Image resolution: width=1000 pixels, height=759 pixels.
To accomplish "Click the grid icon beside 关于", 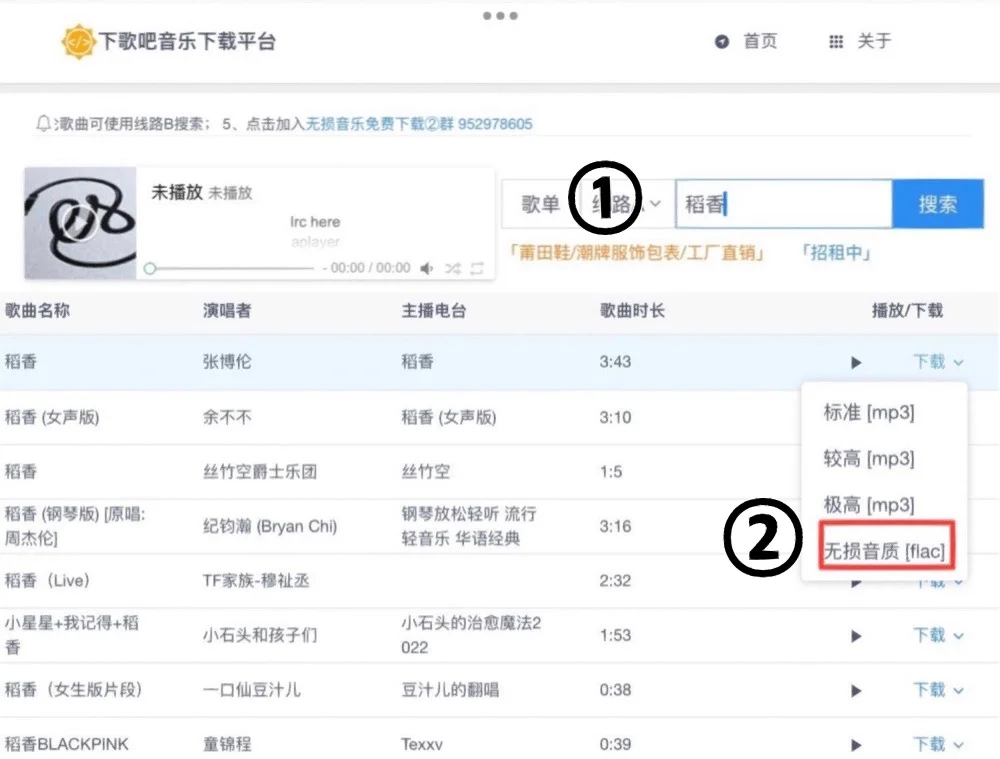I will pos(837,41).
